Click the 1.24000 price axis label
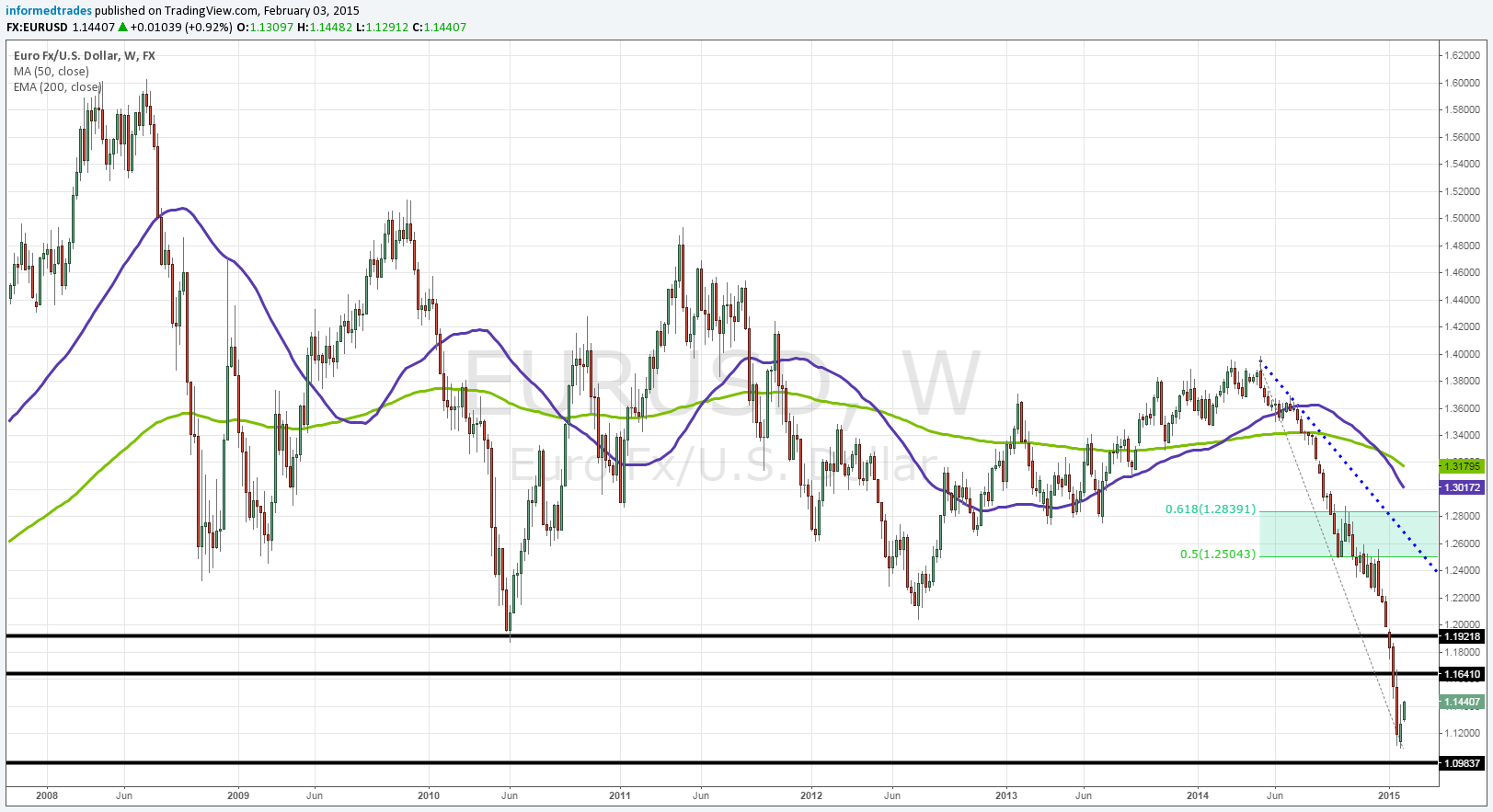The height and width of the screenshot is (812, 1493). click(x=1462, y=570)
